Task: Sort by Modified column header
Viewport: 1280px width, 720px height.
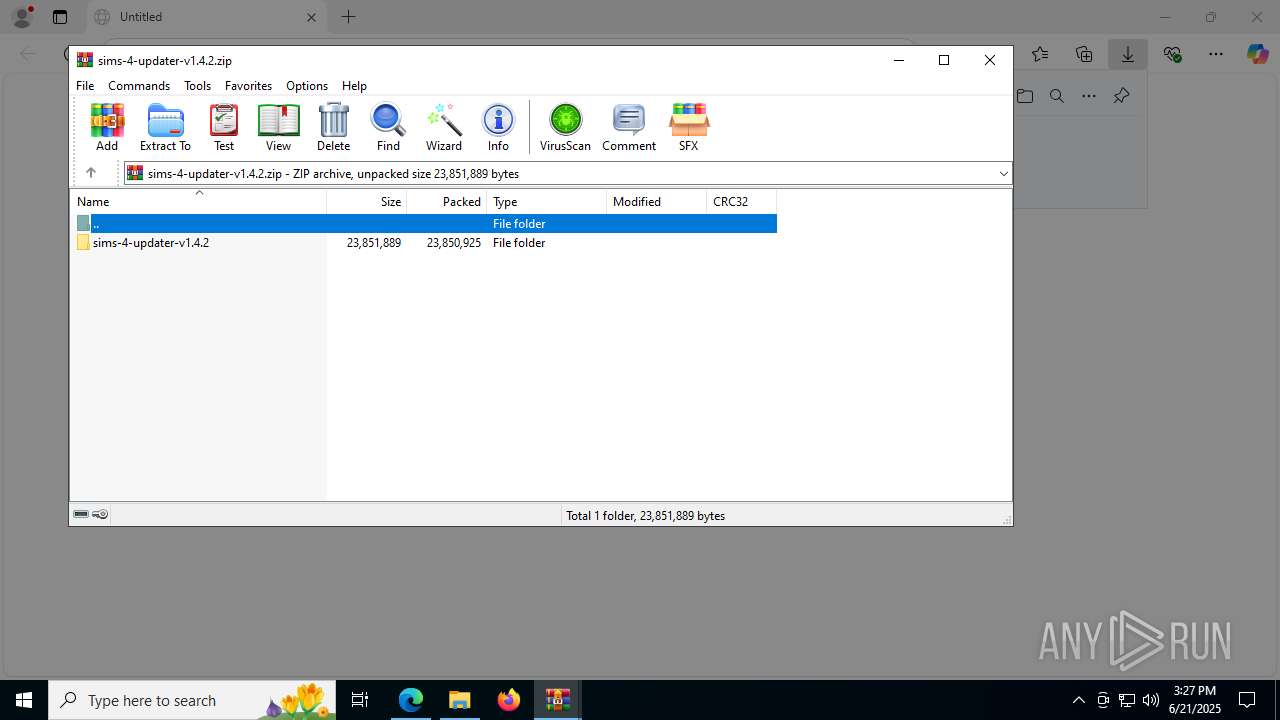Action: tap(657, 201)
